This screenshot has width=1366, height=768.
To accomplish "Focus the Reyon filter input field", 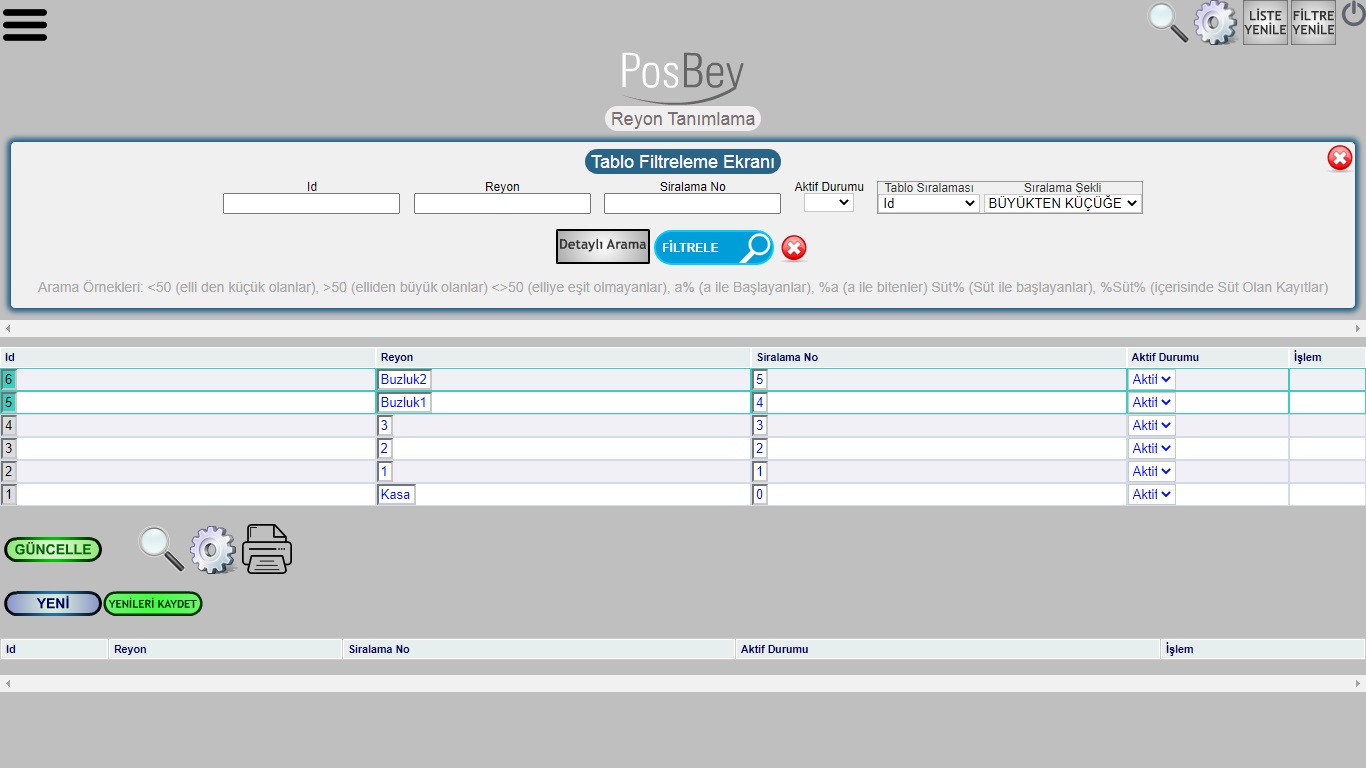I will (x=502, y=204).
